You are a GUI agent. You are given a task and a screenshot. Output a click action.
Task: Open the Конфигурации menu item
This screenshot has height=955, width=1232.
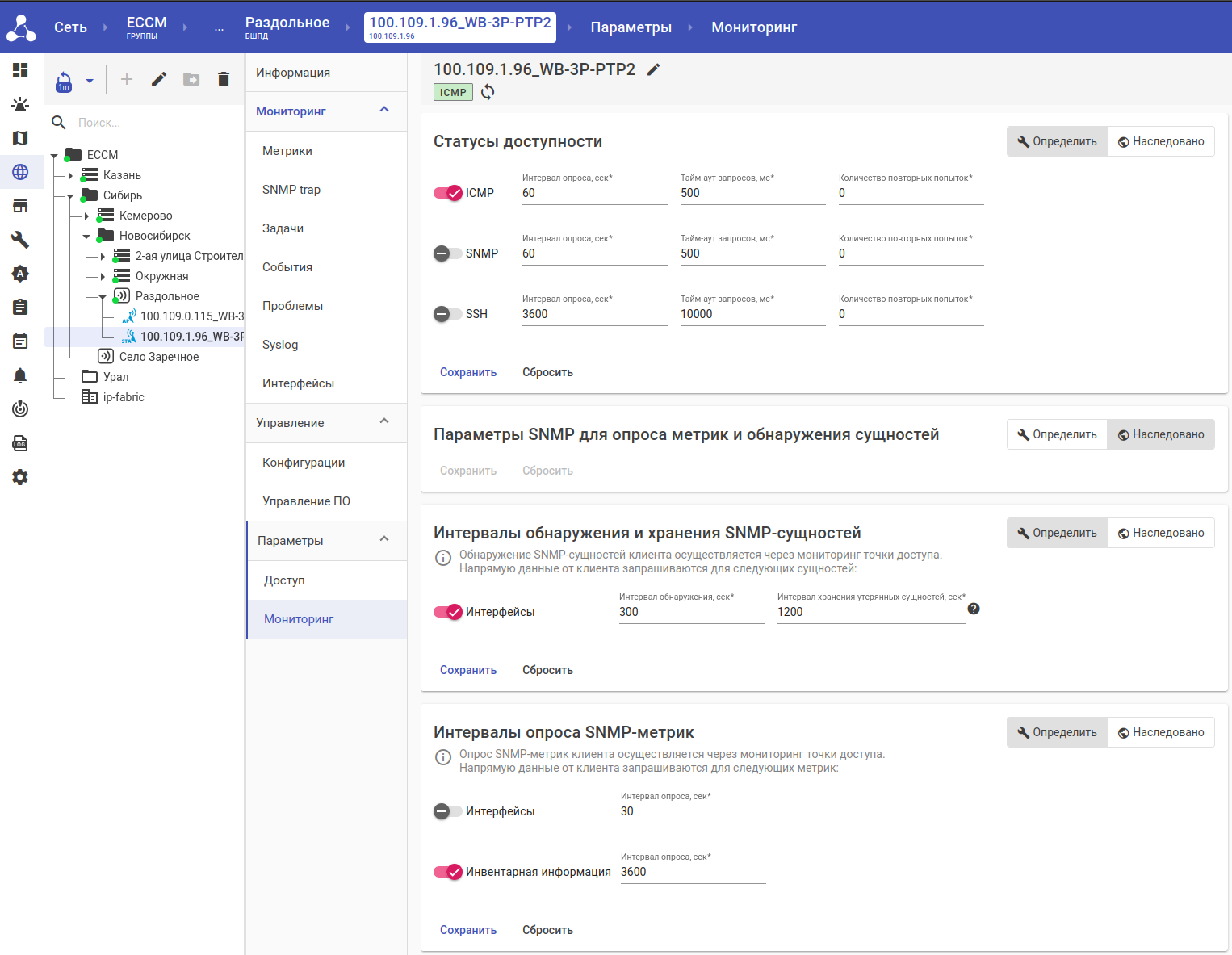304,463
